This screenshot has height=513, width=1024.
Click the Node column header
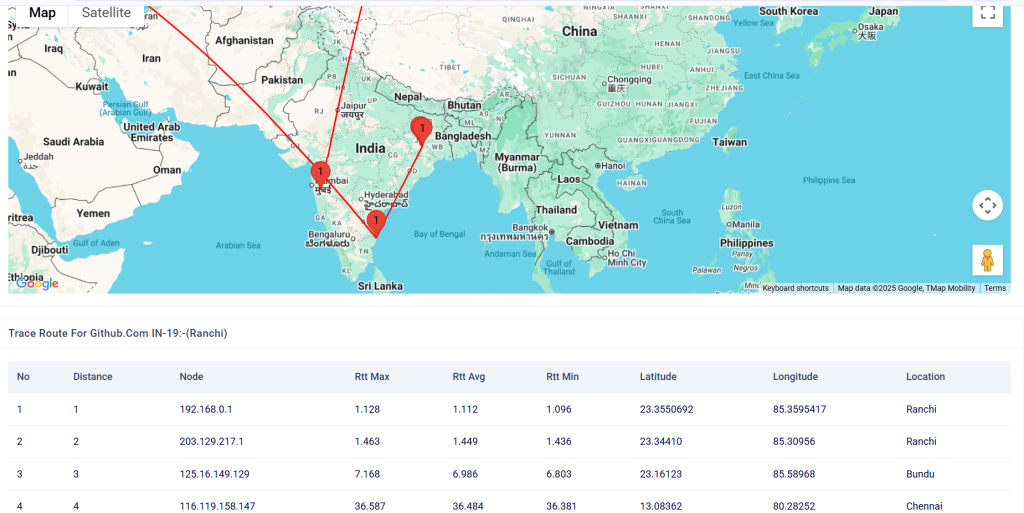click(x=191, y=377)
